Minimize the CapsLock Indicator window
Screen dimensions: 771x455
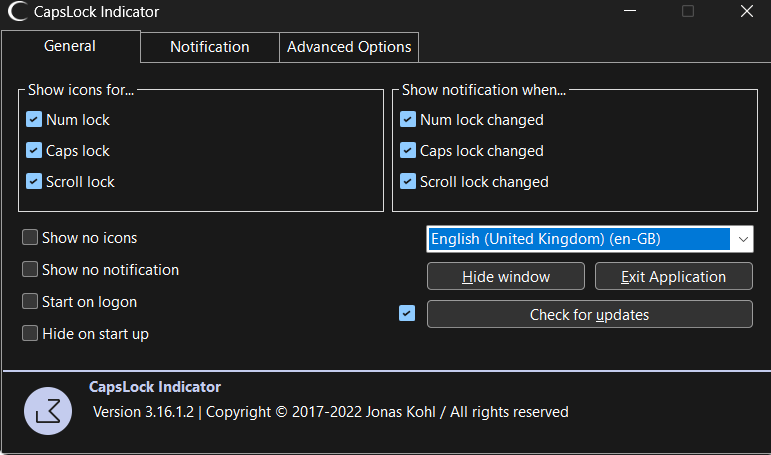pos(630,11)
